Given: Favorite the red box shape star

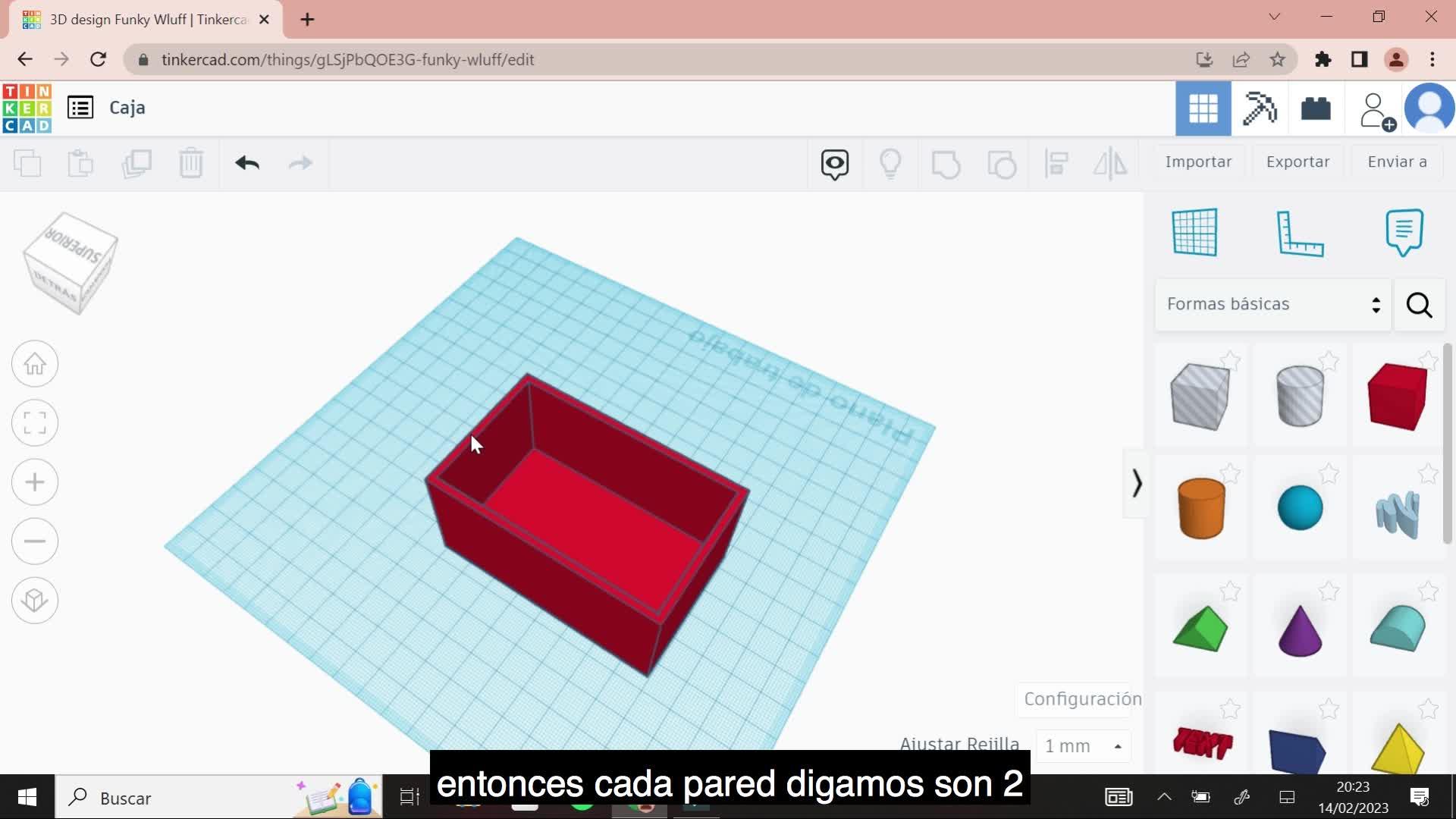Looking at the screenshot, I should [x=1428, y=361].
